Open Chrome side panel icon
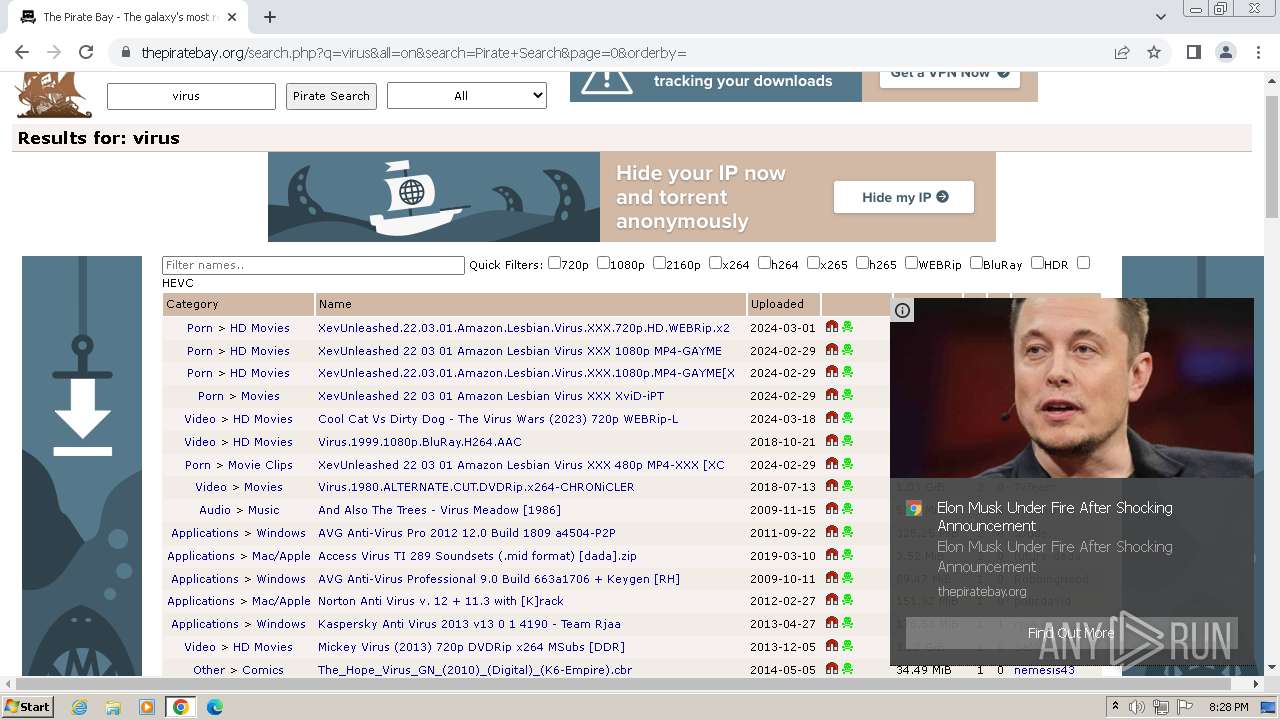This screenshot has width=1280, height=720. 1194,52
